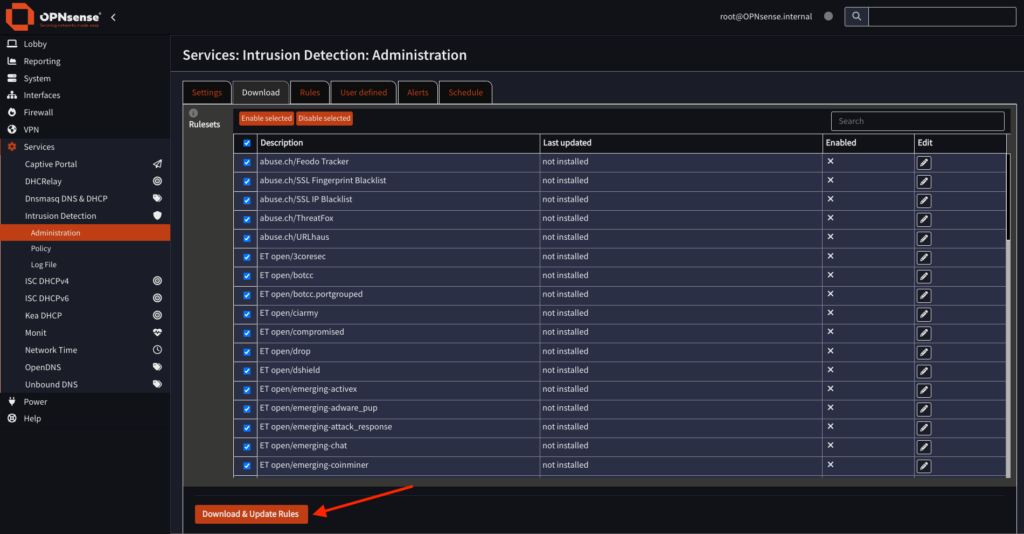Click Download & Update Rules button
The image size is (1024, 534).
coord(251,514)
